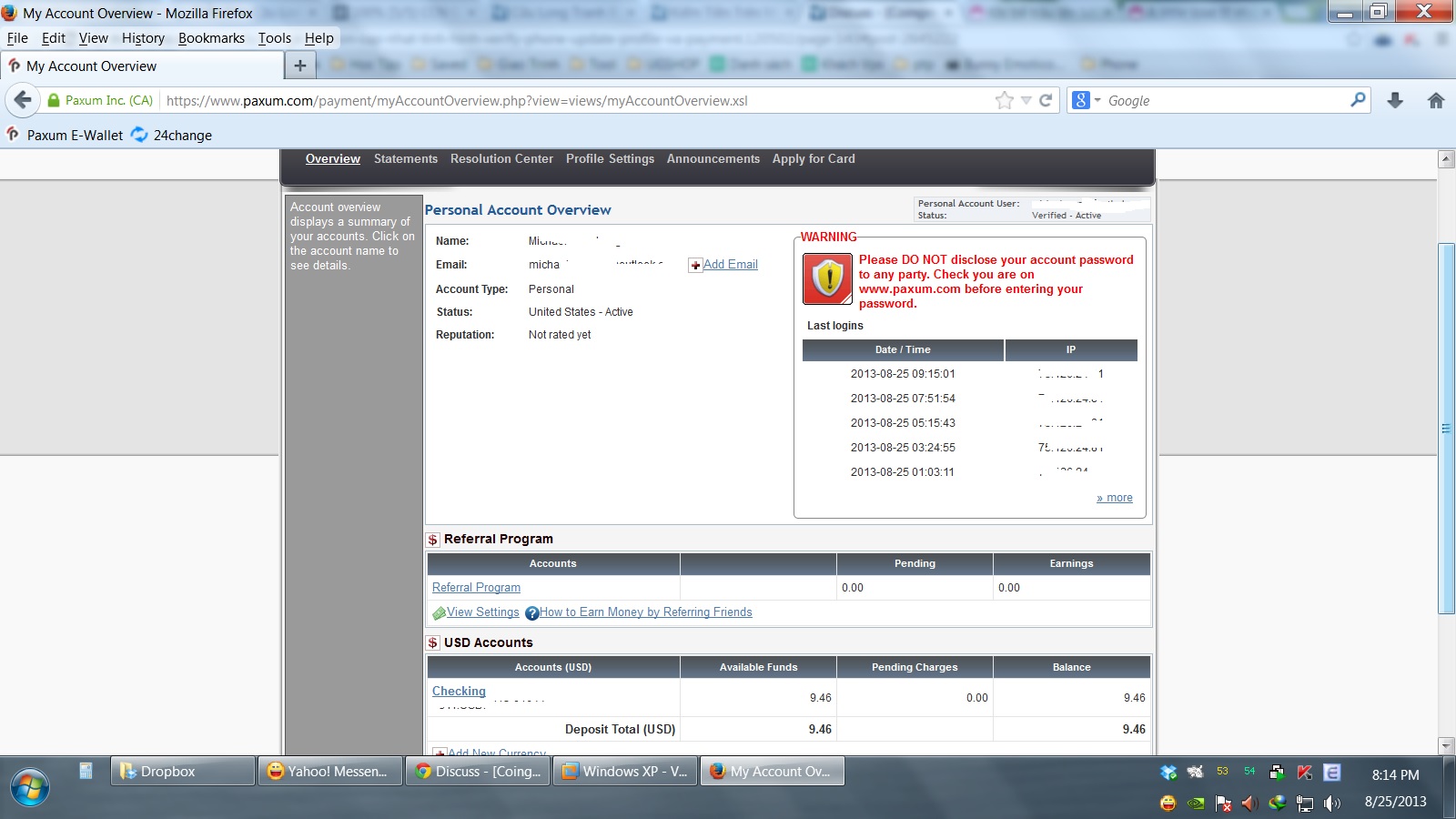Open the Checking account details
Viewport: 1456px width, 819px height.
pos(459,692)
